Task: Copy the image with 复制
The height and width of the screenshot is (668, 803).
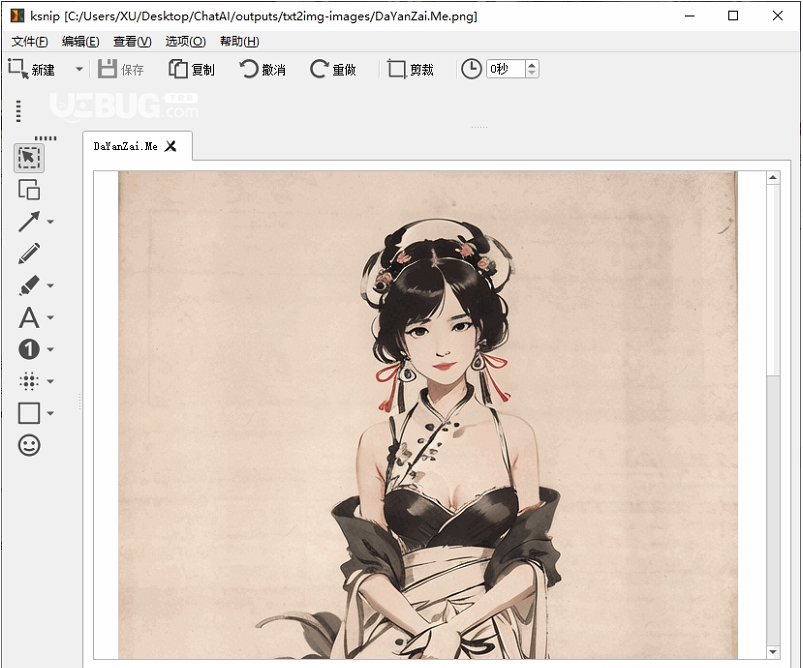Action: click(192, 69)
